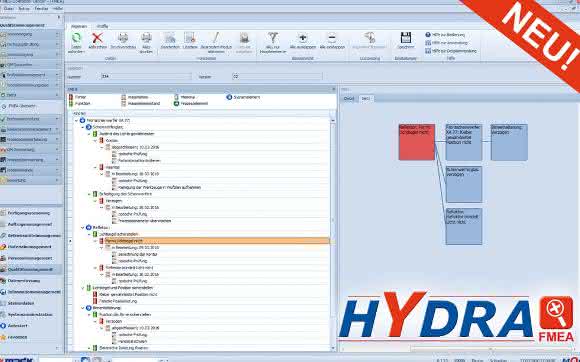
Task: Collapse the Reflektor system element node
Action: pos(83,228)
